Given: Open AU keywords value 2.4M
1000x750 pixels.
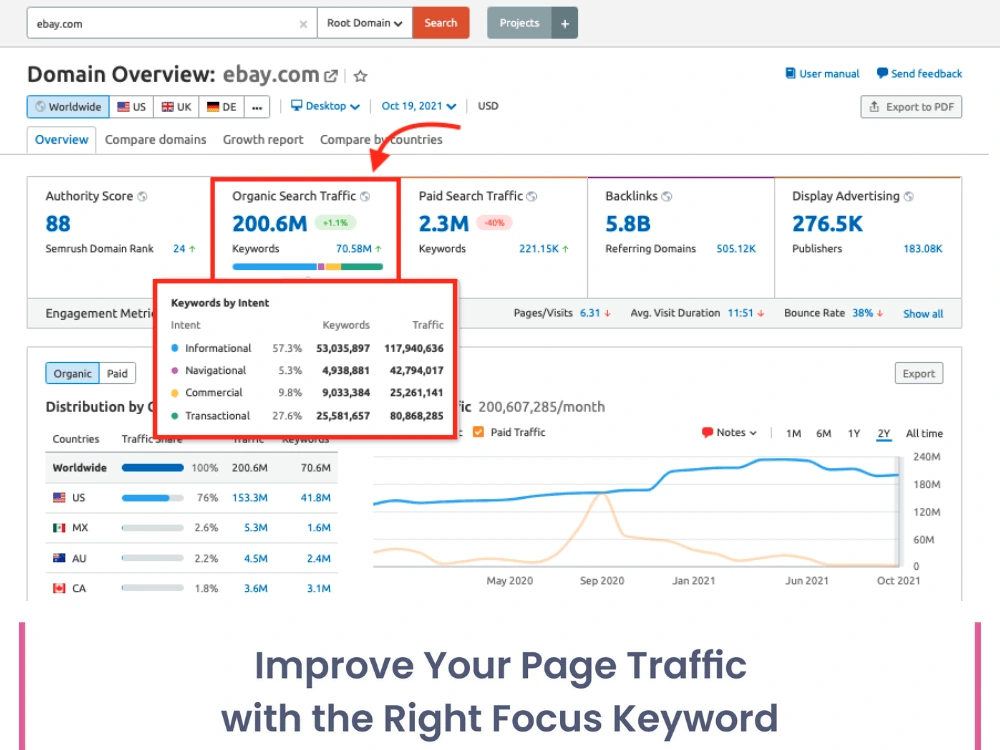Looking at the screenshot, I should pos(319,558).
